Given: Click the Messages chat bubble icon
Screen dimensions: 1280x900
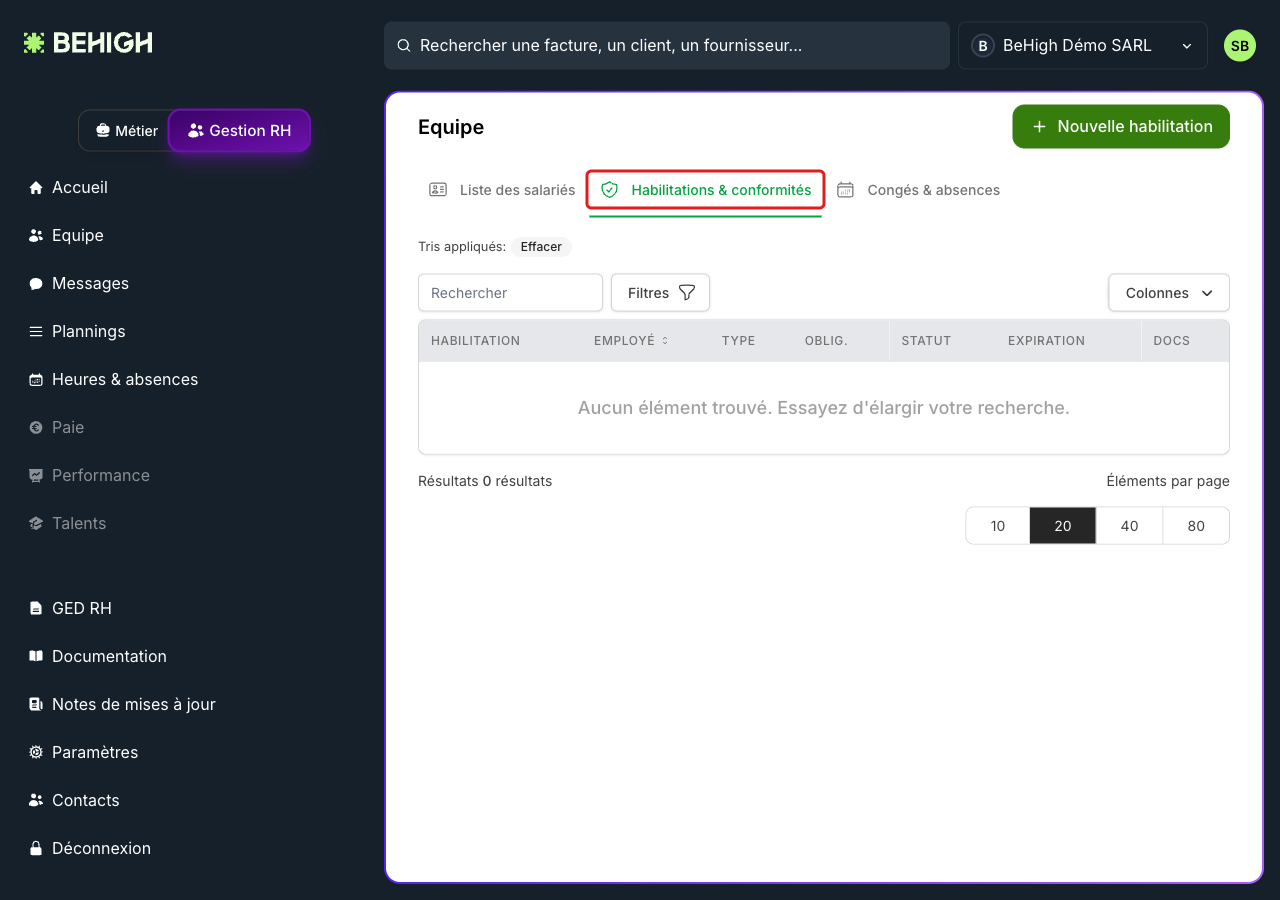Looking at the screenshot, I should point(36,283).
